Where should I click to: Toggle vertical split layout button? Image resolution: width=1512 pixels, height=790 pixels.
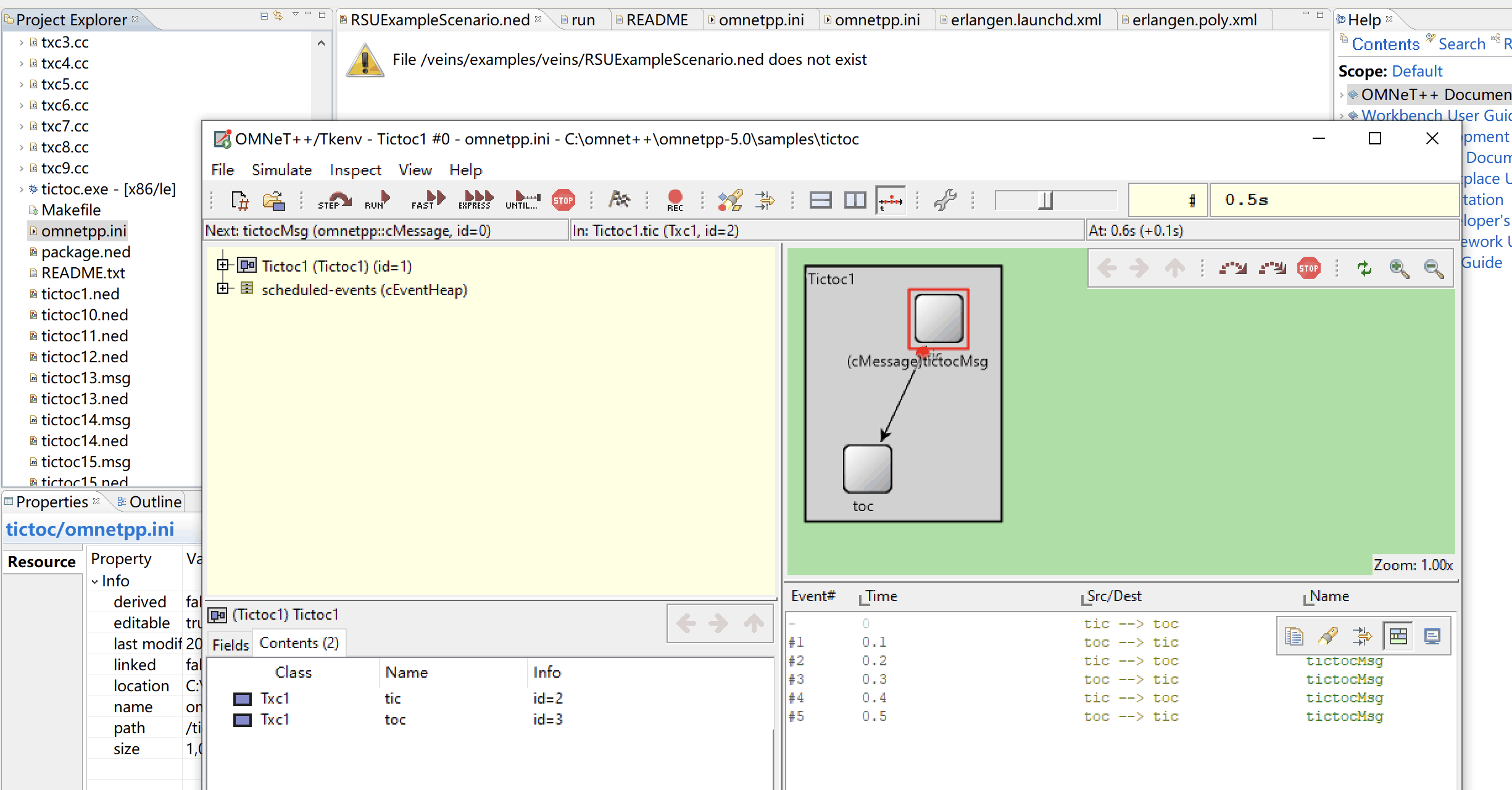[x=855, y=200]
